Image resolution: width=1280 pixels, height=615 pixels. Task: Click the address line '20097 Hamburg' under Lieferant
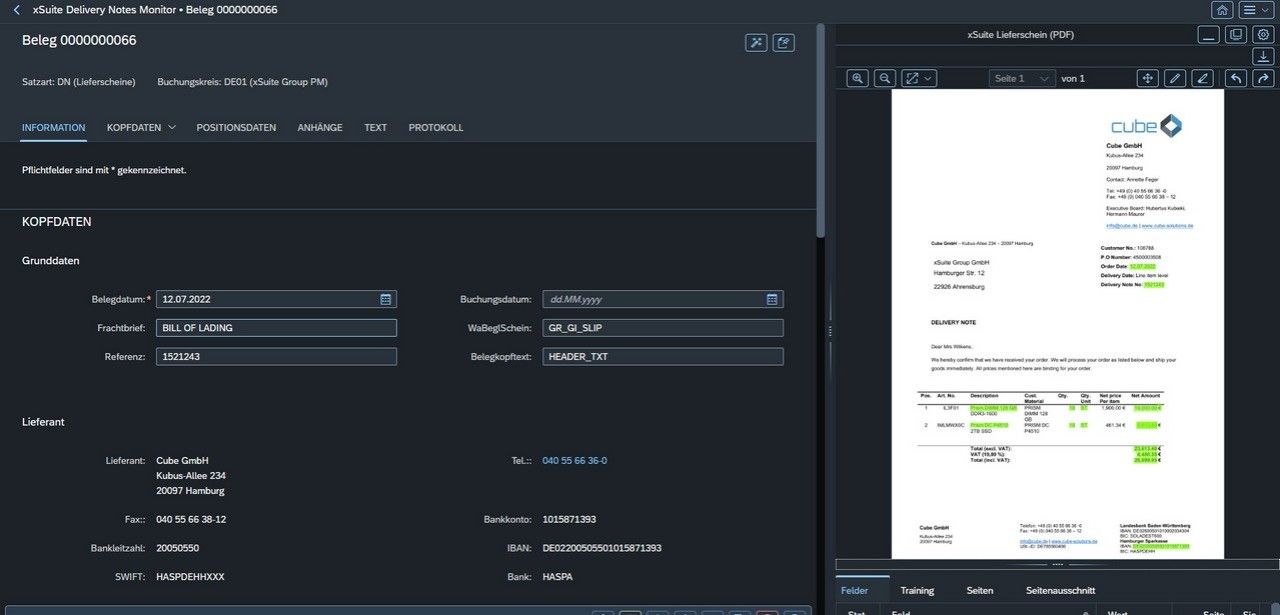(x=190, y=491)
